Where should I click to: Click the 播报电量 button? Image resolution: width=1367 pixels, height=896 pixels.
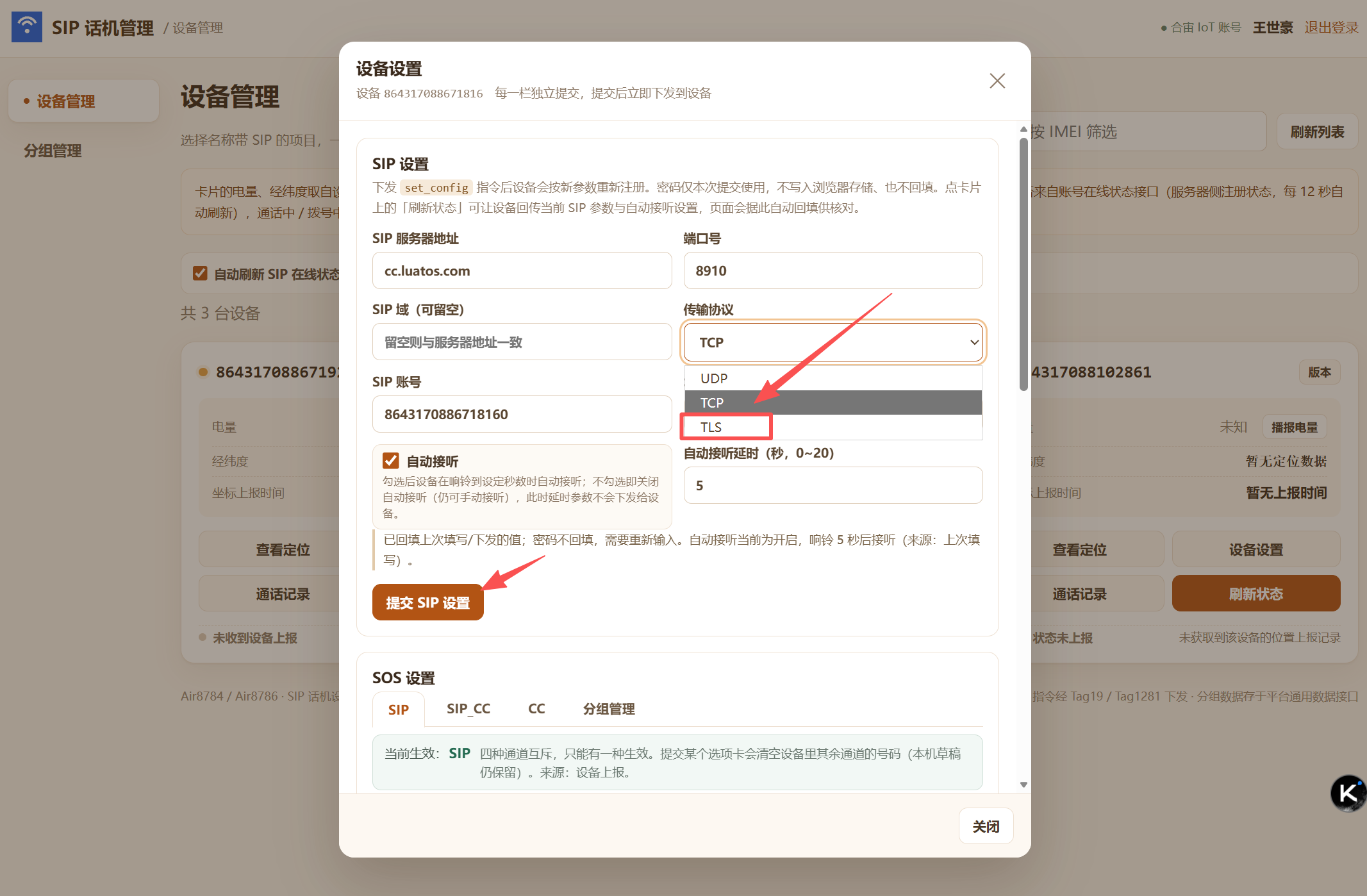click(1295, 427)
